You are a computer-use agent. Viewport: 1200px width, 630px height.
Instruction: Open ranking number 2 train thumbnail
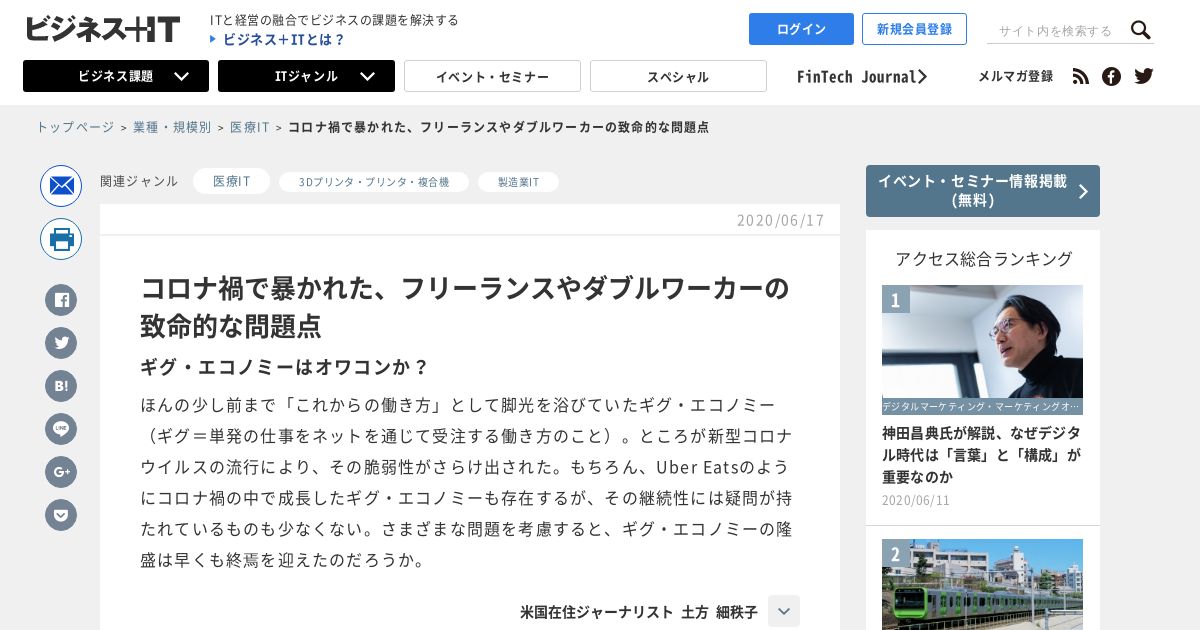pos(982,584)
